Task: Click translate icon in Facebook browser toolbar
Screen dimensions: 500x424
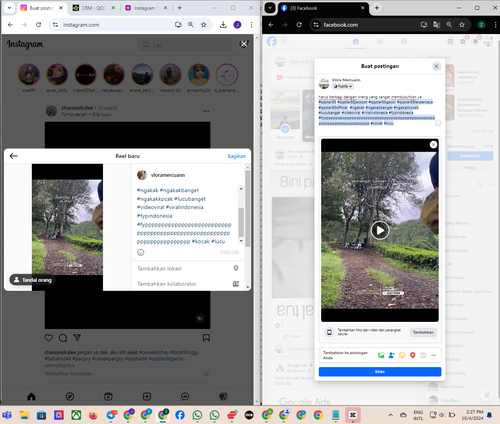Action: point(436,25)
